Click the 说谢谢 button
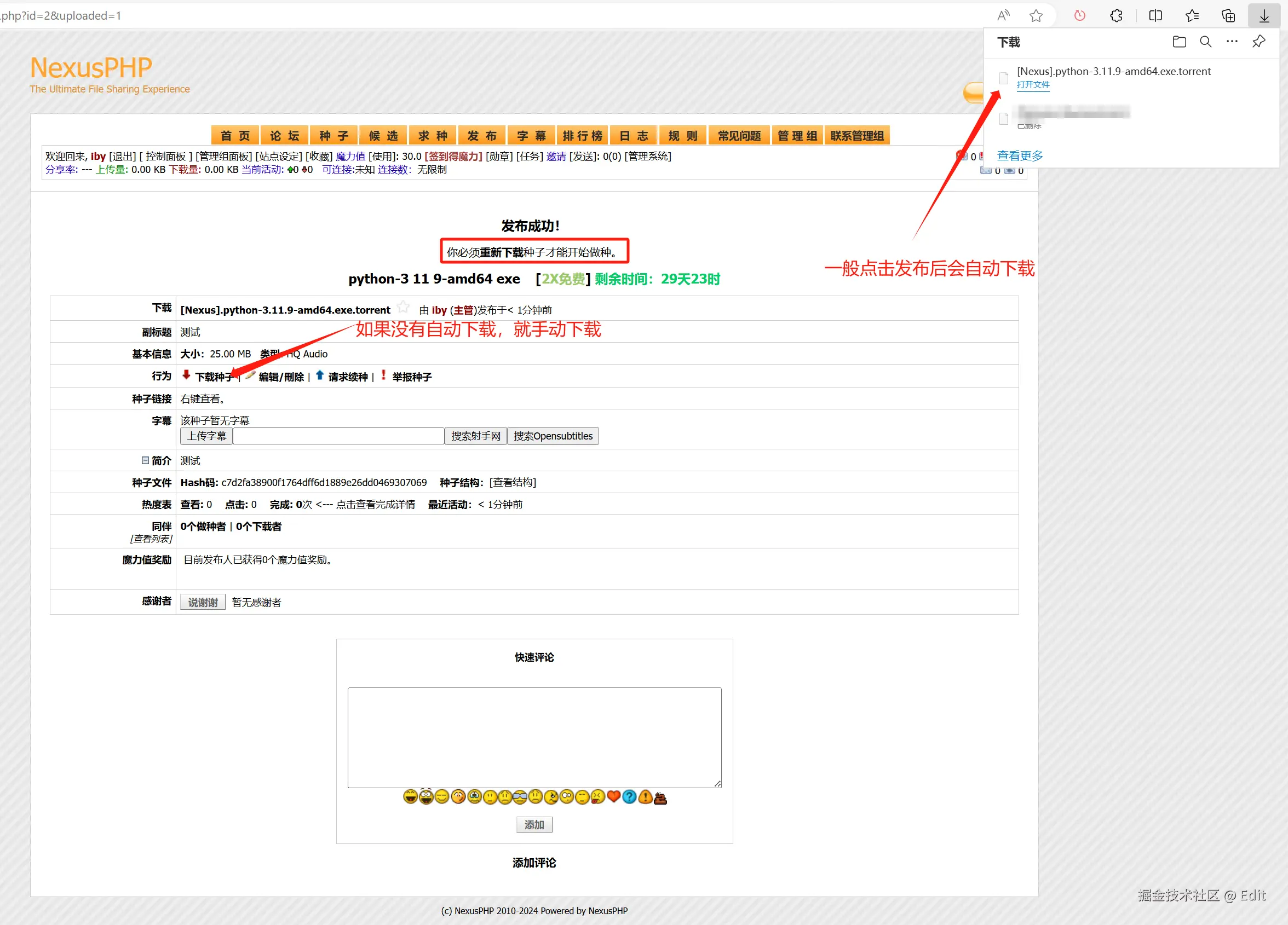Viewport: 1288px width, 925px height. click(203, 602)
